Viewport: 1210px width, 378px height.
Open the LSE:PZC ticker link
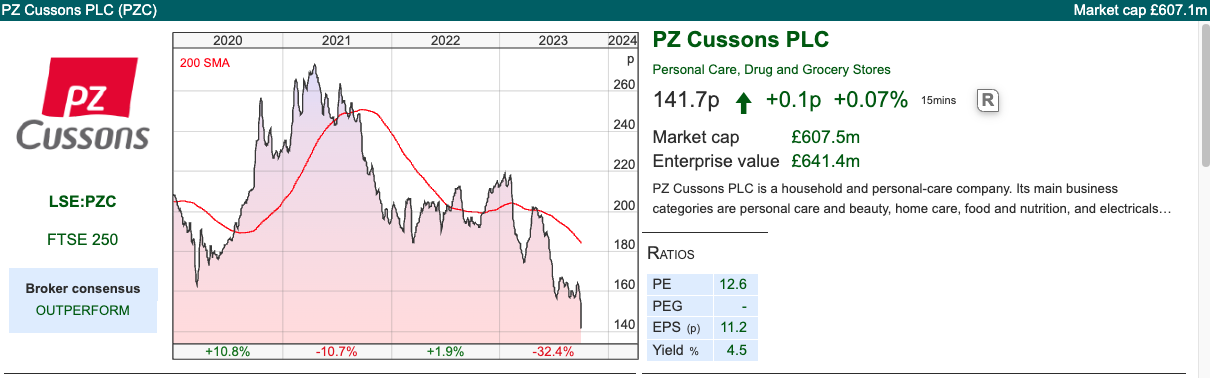click(83, 201)
